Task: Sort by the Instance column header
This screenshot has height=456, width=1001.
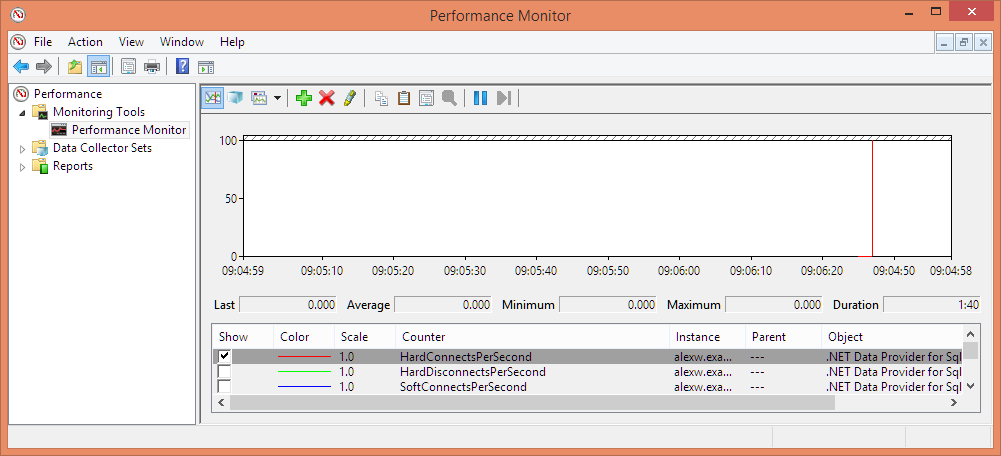Action: click(707, 337)
